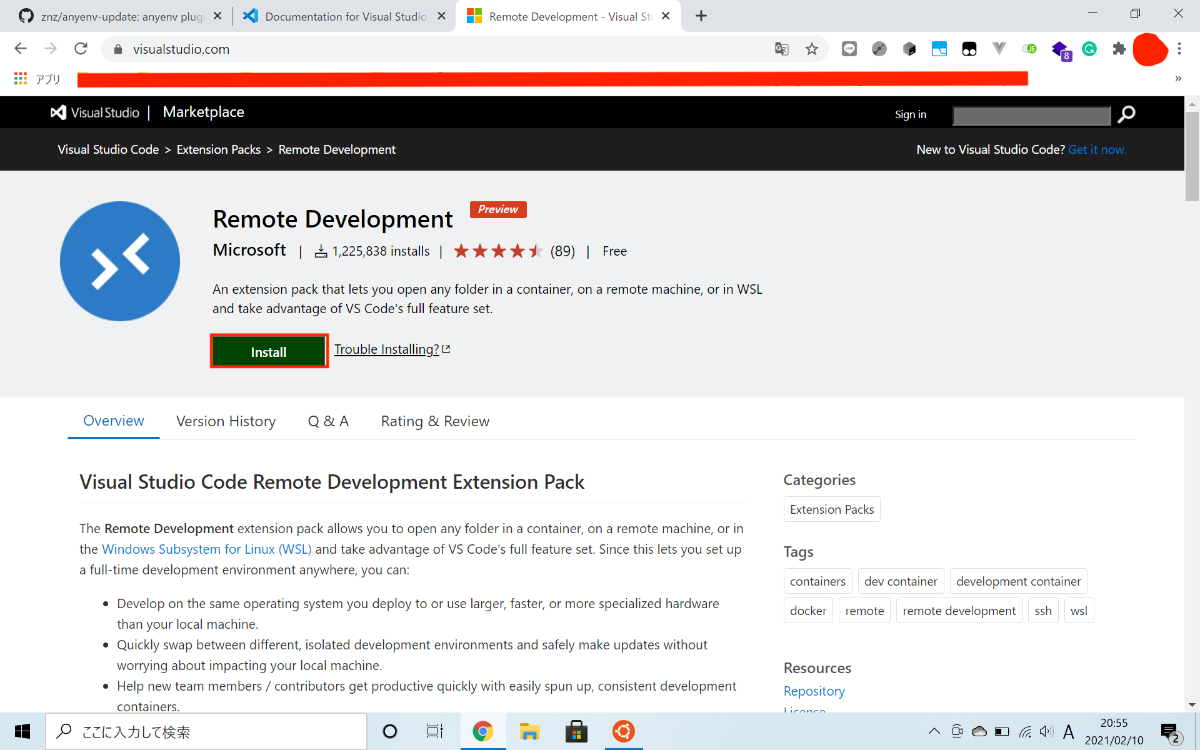Expand the bookmarks bar overflow chevron
The width and height of the screenshot is (1200, 750).
pos(1177,79)
